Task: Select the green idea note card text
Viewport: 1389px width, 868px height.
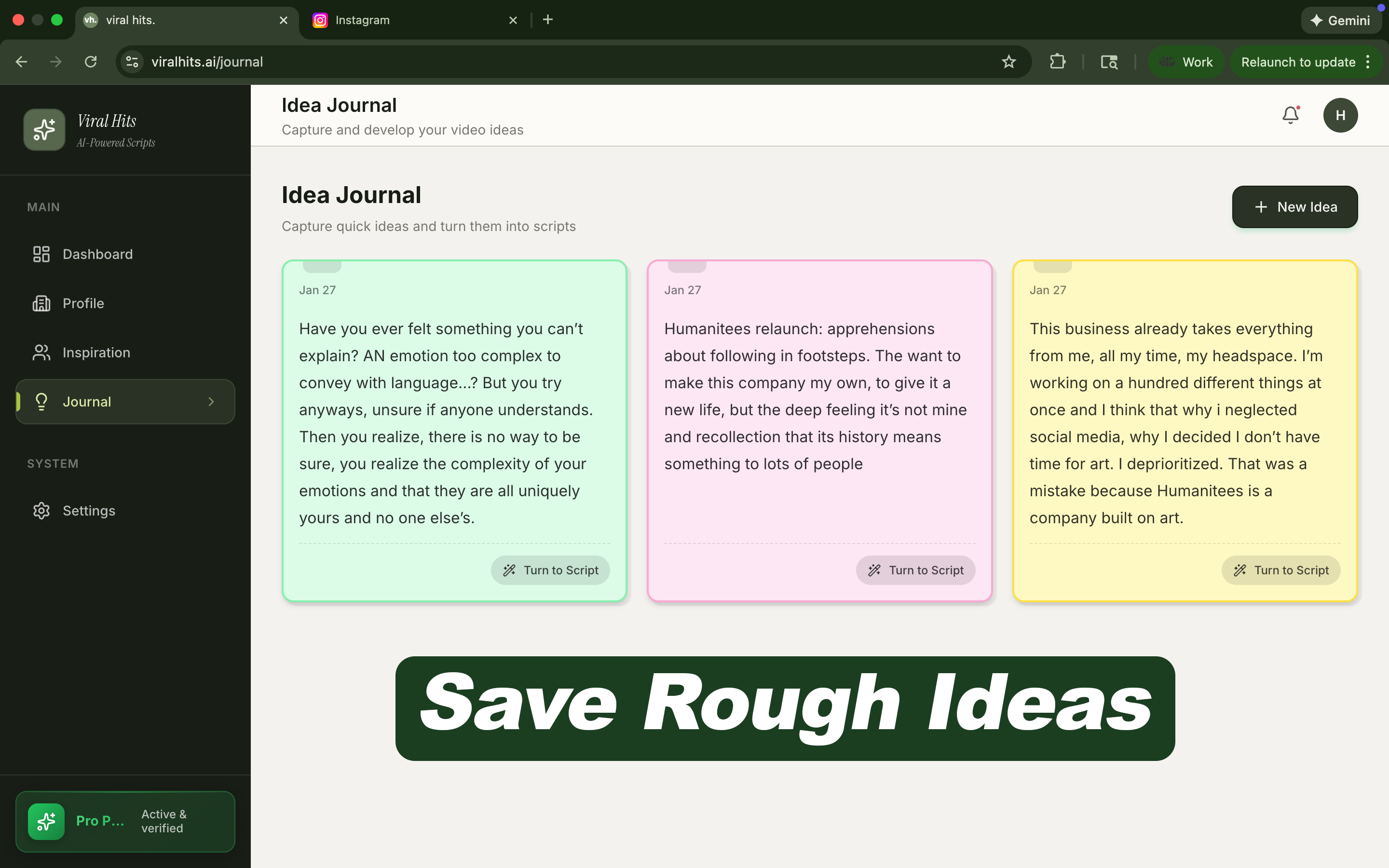Action: click(x=446, y=423)
